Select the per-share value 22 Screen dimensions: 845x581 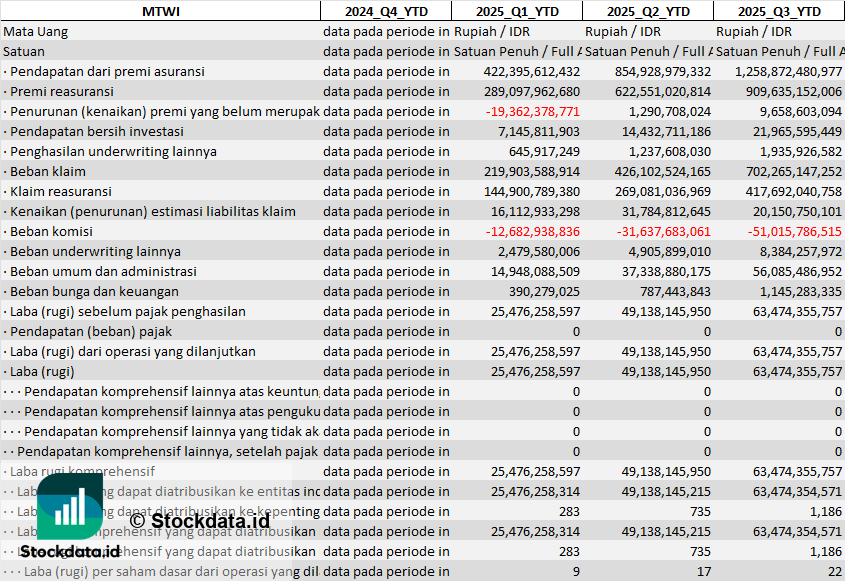tap(835, 571)
